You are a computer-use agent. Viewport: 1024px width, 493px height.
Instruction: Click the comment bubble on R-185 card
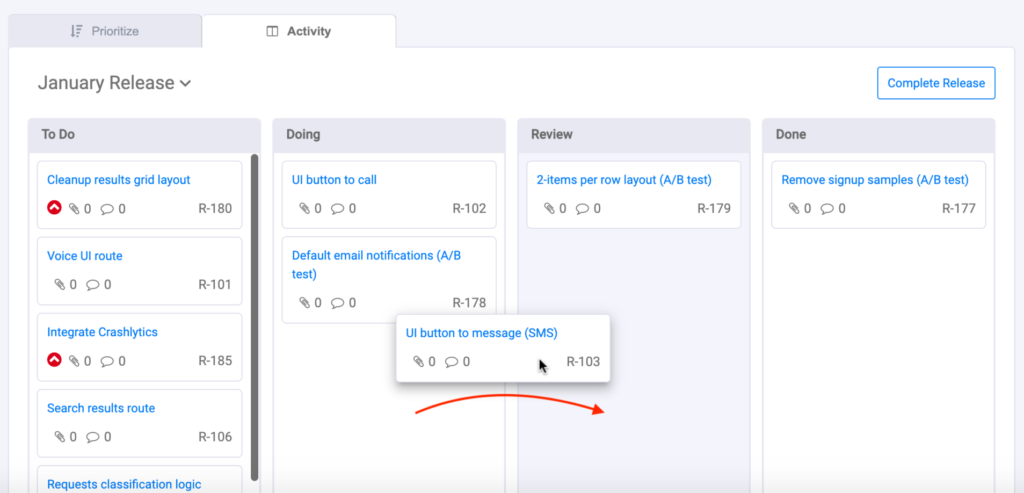click(x=108, y=360)
